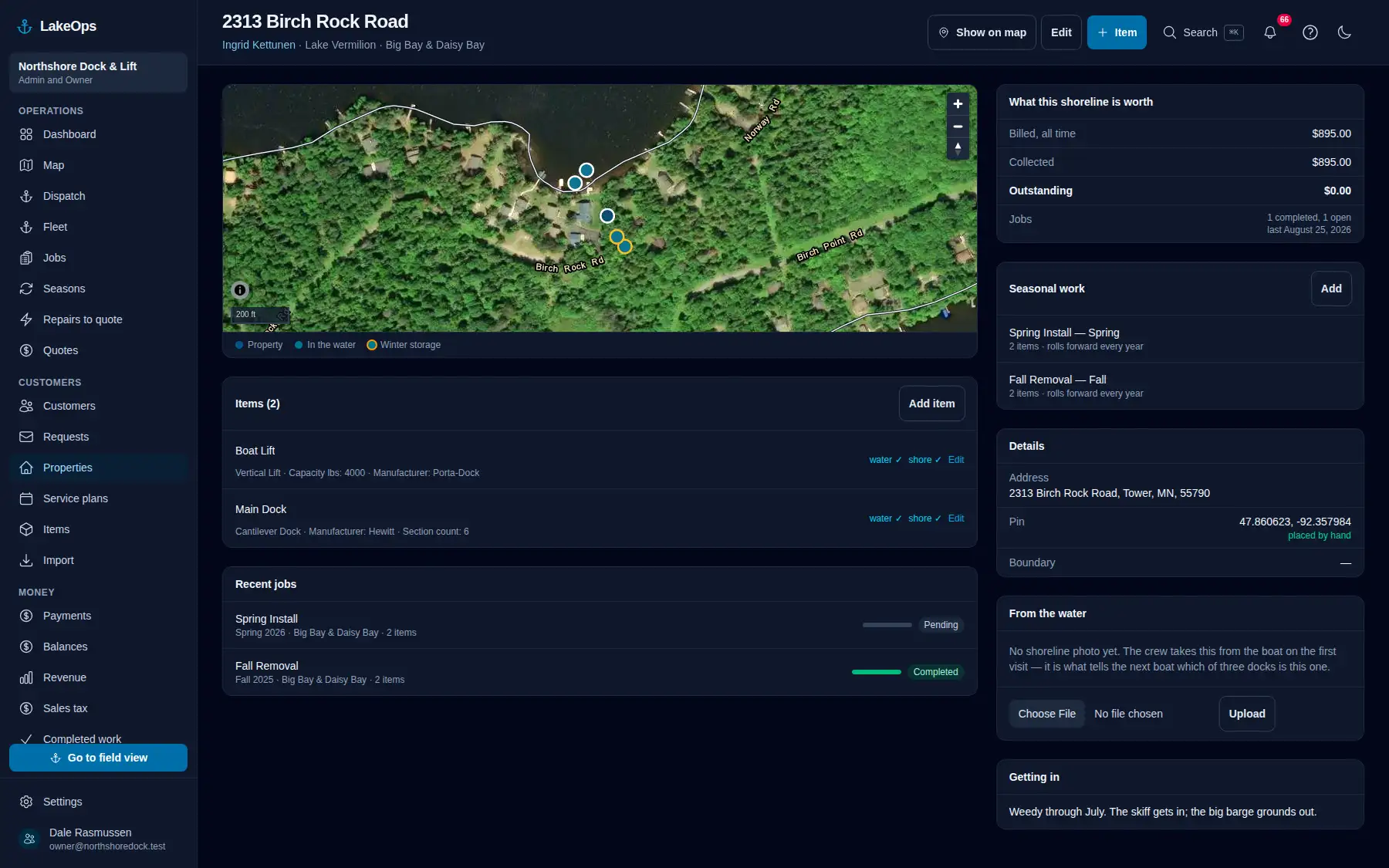Open Ingrid Kettunen customer link
The width and height of the screenshot is (1389, 868).
point(259,45)
